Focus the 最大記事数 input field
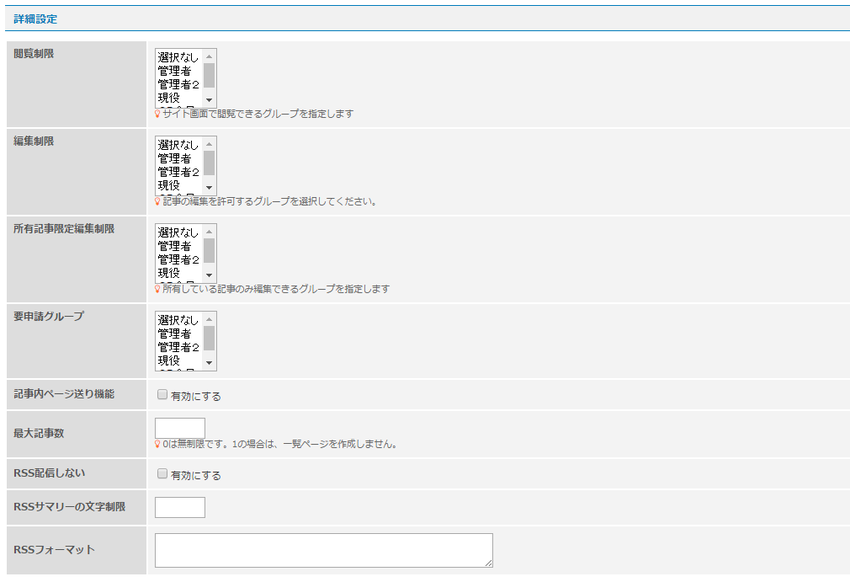The width and height of the screenshot is (850, 582). click(180, 428)
